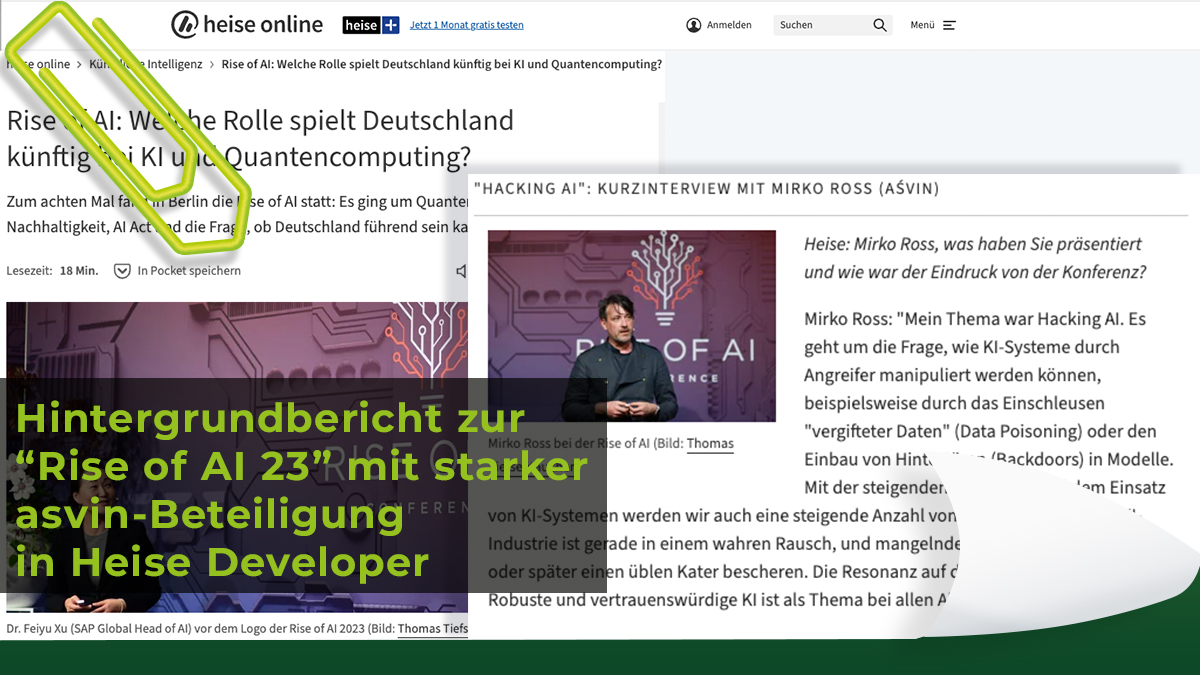Open Thomas Tiefs photo credit link
This screenshot has height=675, width=1200.
click(x=433, y=629)
